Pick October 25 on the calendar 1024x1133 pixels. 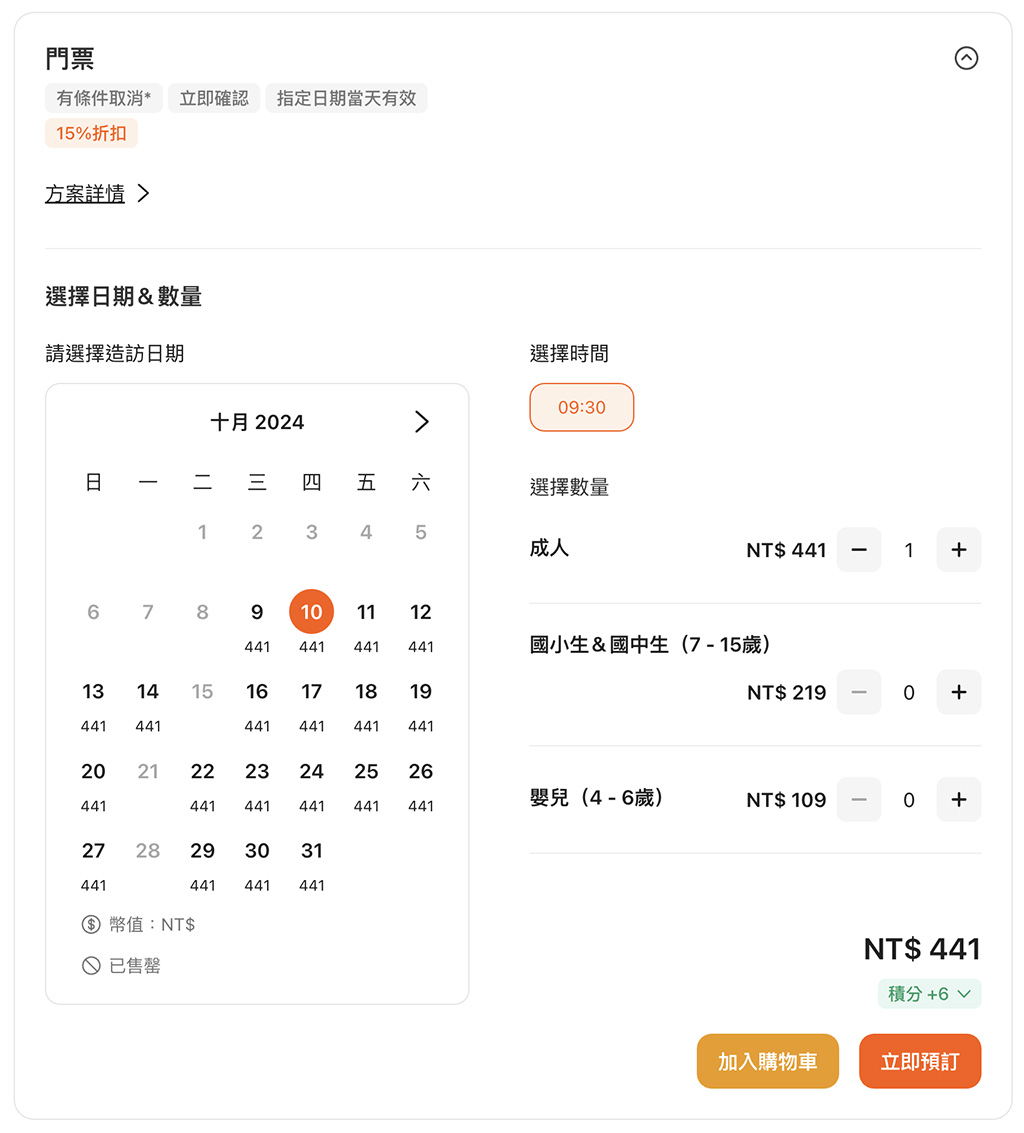click(x=366, y=784)
